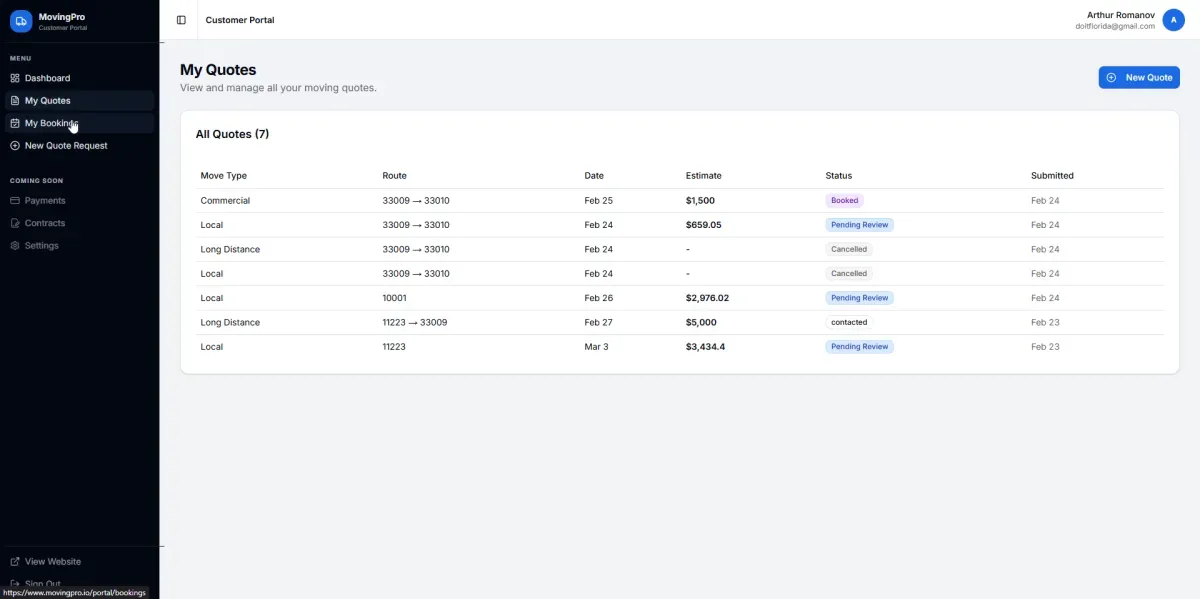Click Arthur Romanov account name

(1120, 14)
